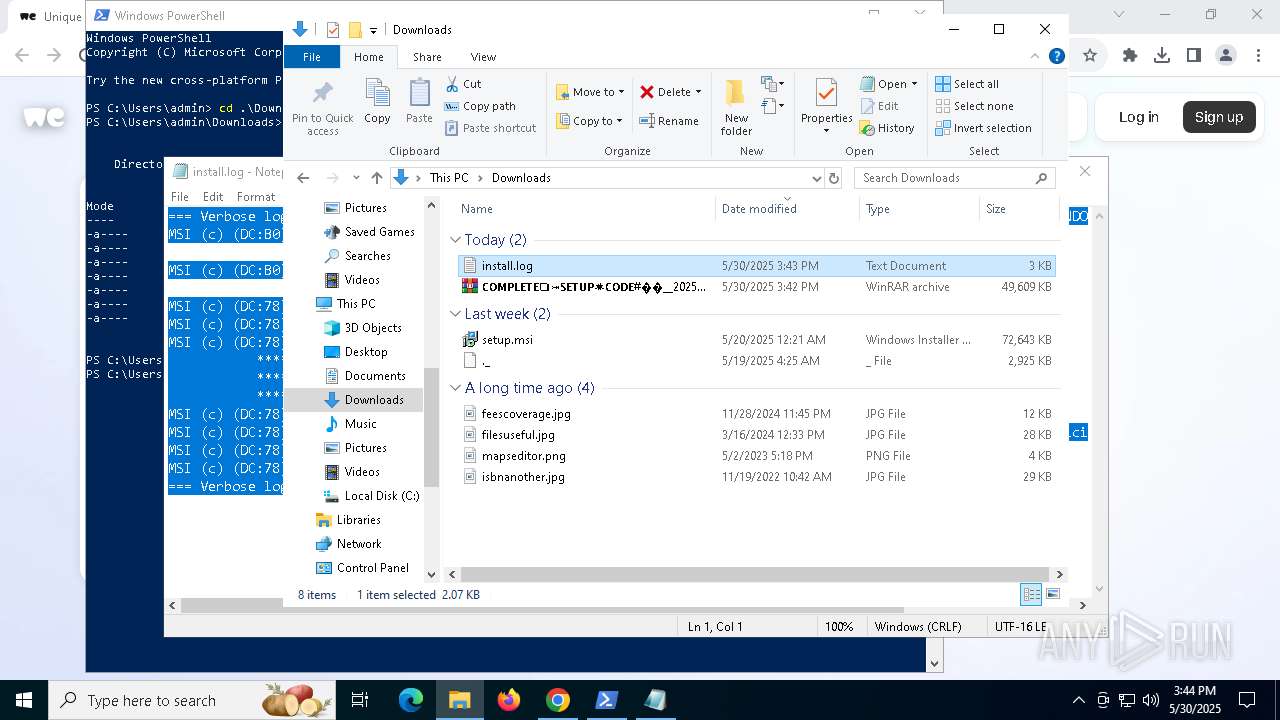Open Notepad Edit menu
This screenshot has height=720, width=1280.
point(213,197)
